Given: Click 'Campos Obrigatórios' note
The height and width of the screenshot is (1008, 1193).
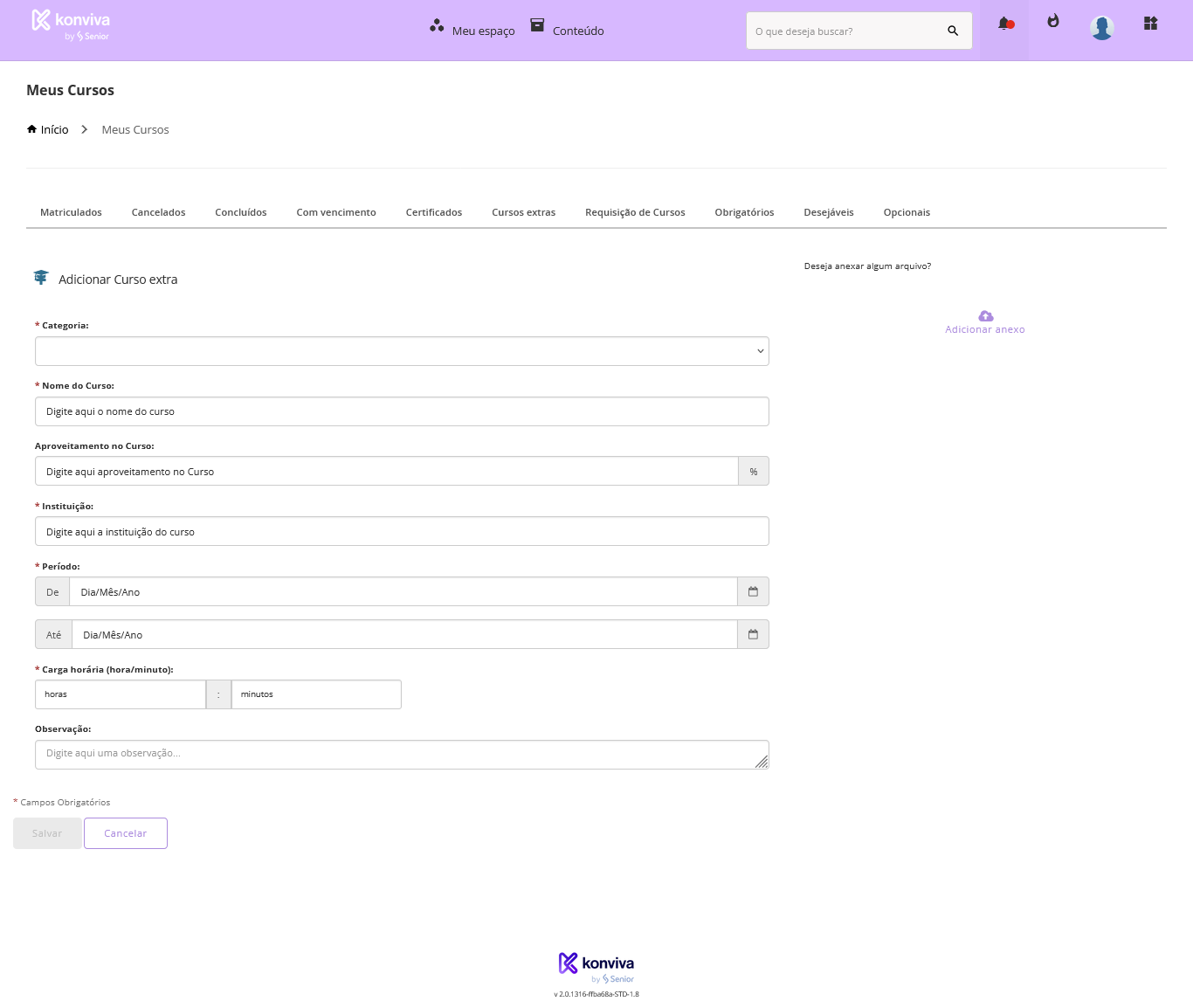Looking at the screenshot, I should click(62, 802).
